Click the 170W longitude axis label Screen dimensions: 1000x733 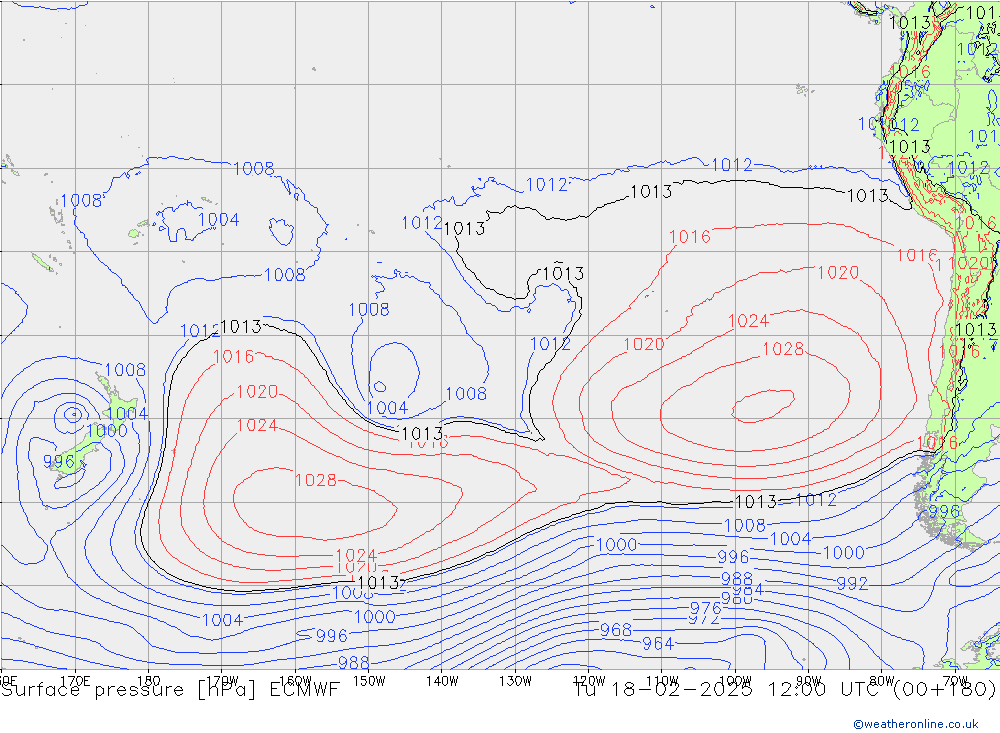(x=222, y=680)
